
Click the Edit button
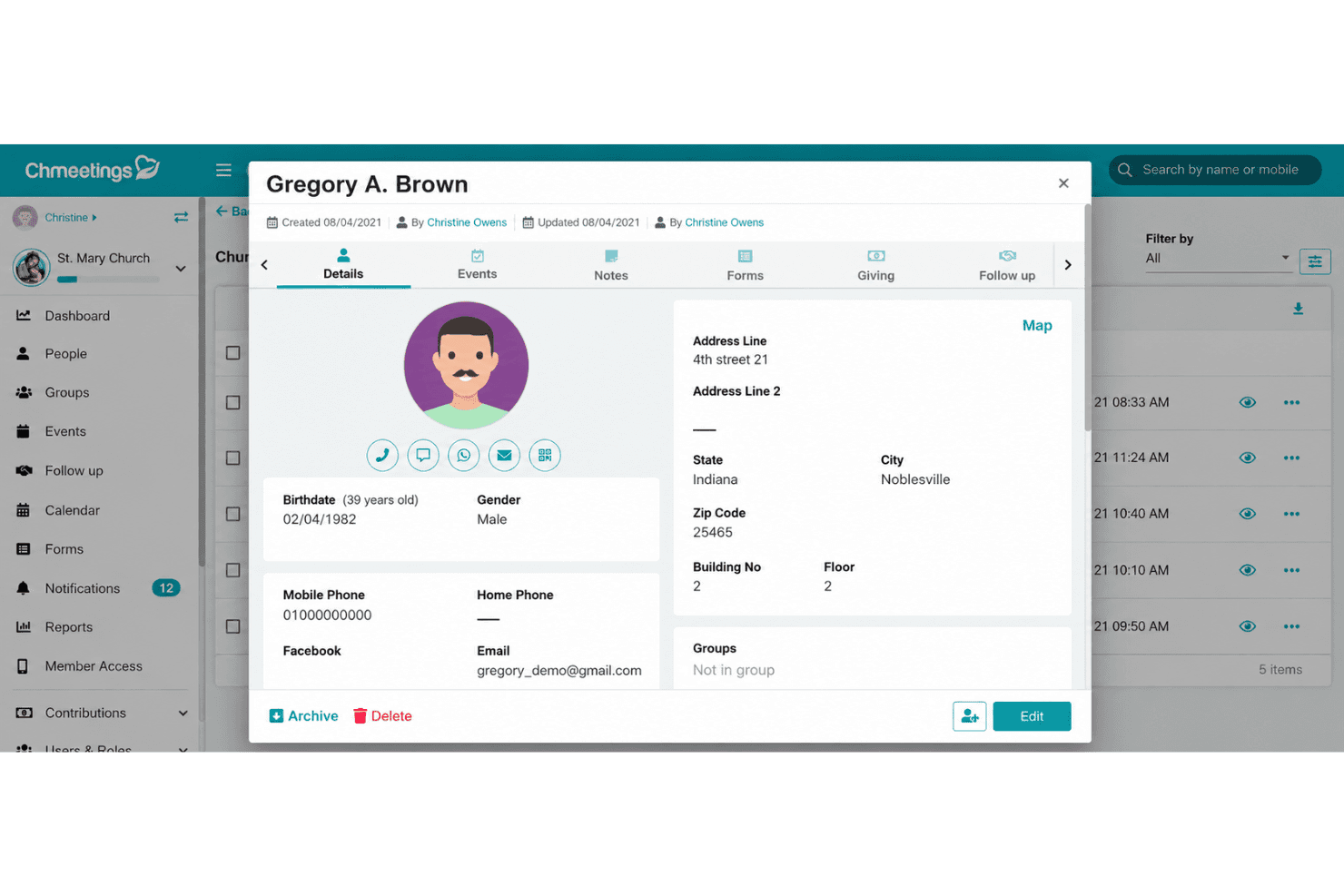tap(1032, 716)
